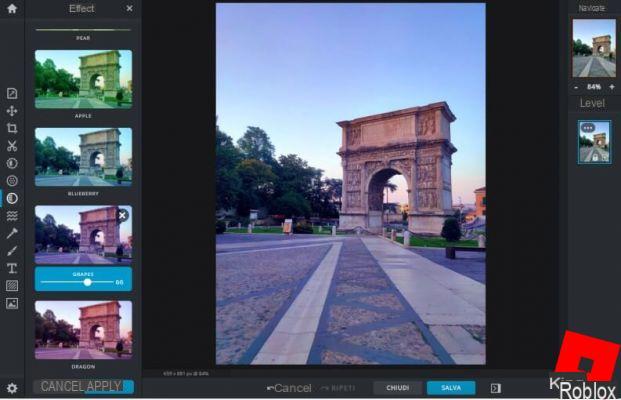Apply the Blueberry effect thumbnail
This screenshot has width=621, height=400.
83,157
